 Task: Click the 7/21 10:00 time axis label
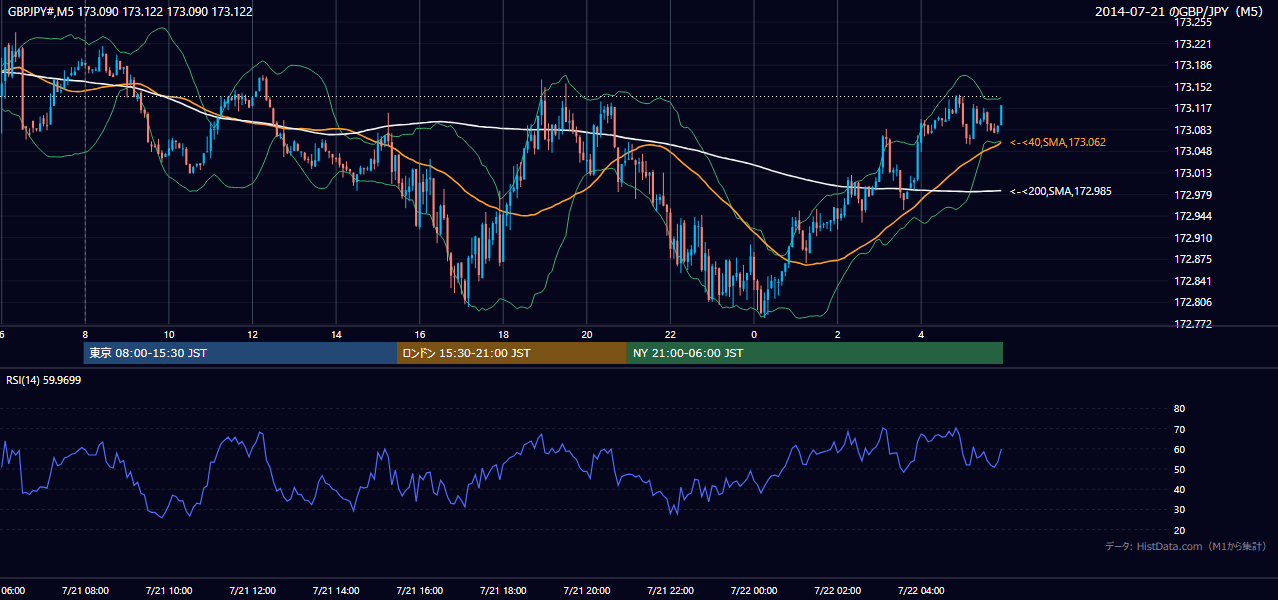pos(169,590)
